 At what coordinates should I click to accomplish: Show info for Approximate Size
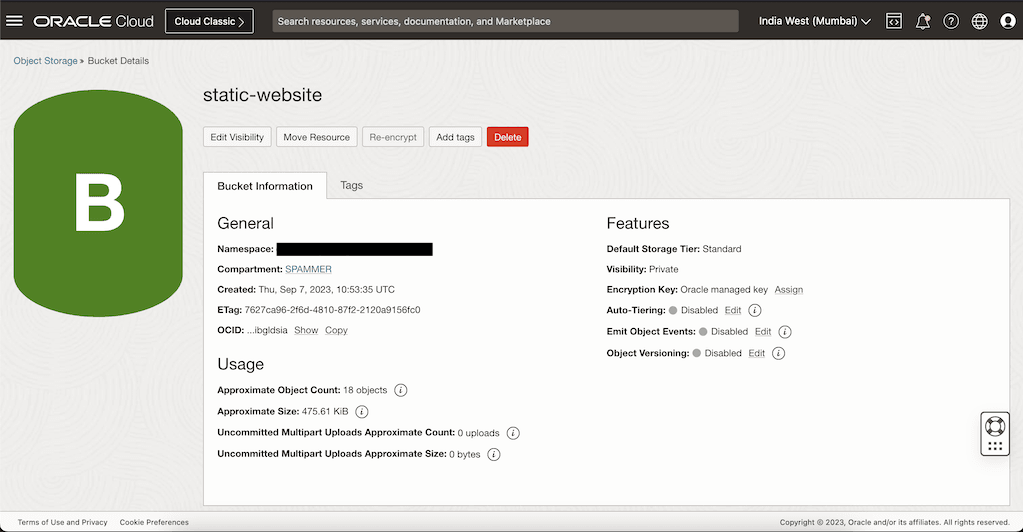pyautogui.click(x=361, y=411)
